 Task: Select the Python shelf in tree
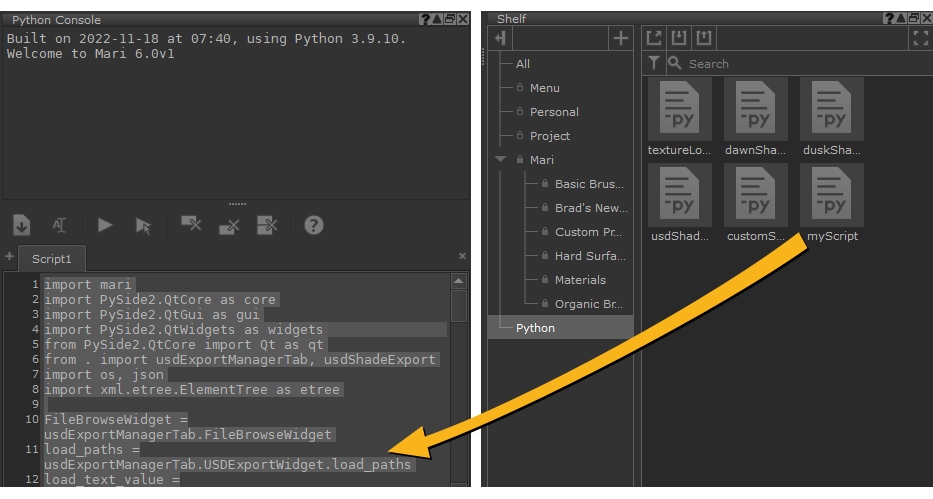point(536,328)
